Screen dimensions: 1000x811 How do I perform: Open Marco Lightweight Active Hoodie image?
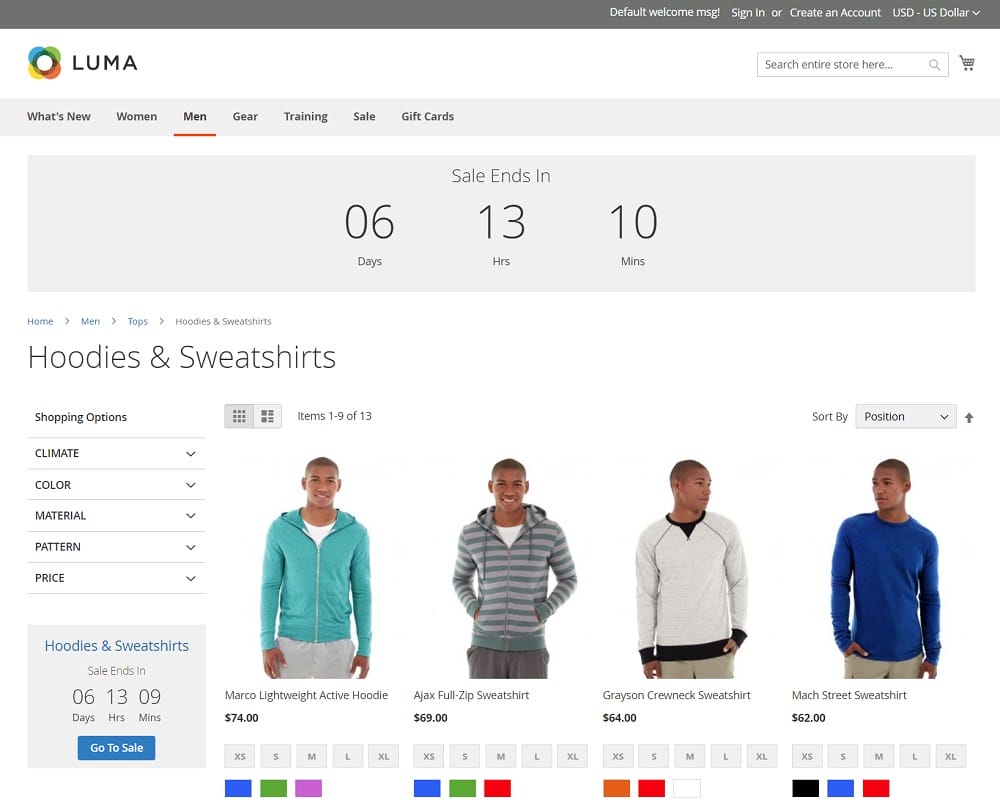316,567
